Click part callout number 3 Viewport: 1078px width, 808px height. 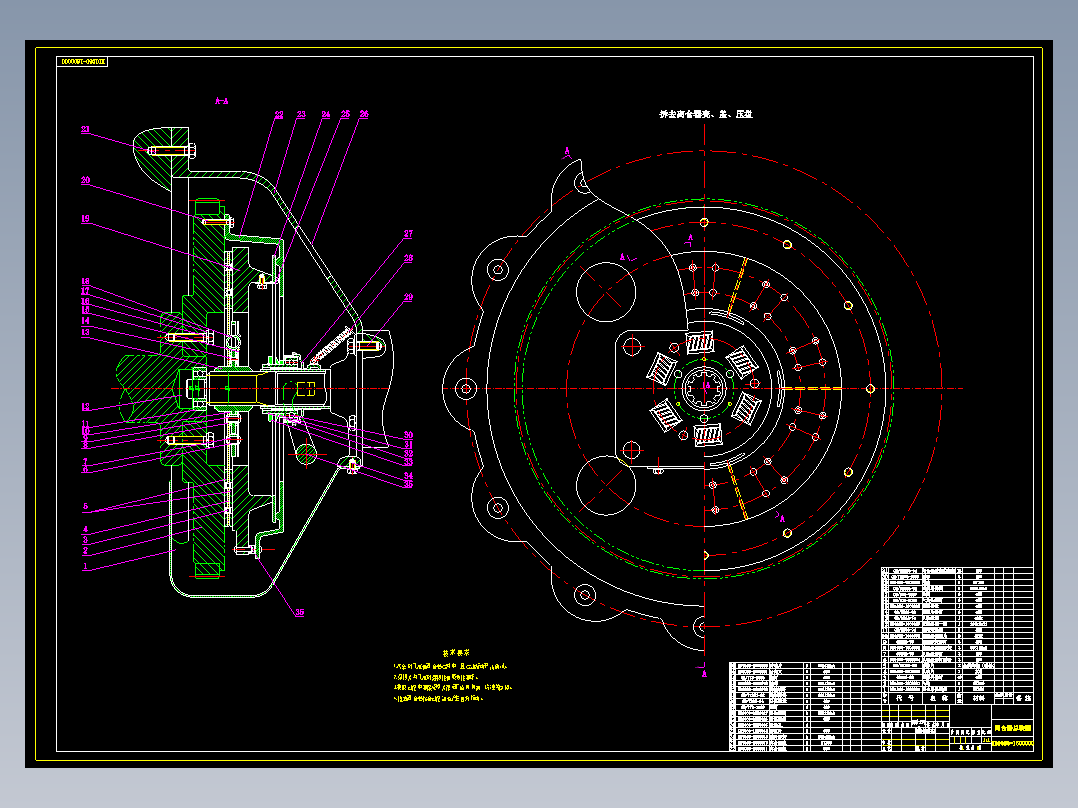[x=85, y=540]
